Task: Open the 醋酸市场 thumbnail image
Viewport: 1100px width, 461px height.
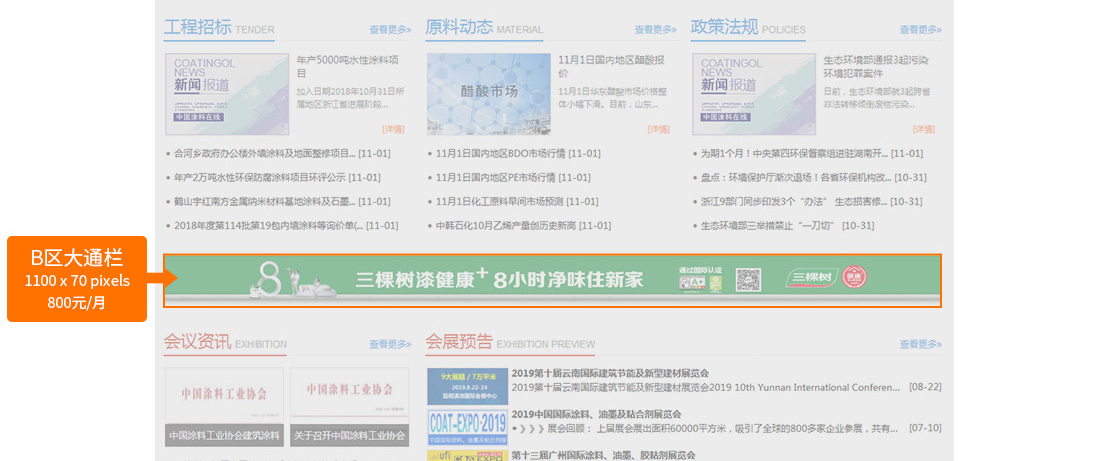Action: 489,94
